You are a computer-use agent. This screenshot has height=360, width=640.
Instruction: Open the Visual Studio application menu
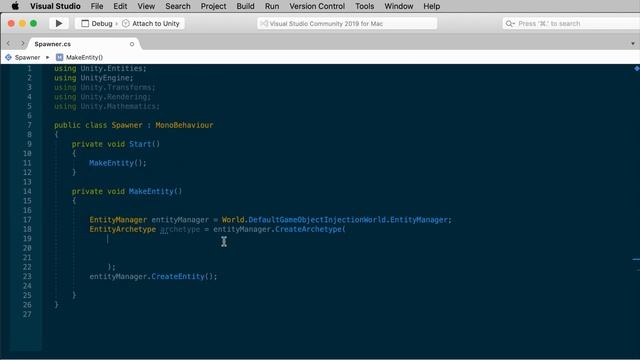pos(55,6)
